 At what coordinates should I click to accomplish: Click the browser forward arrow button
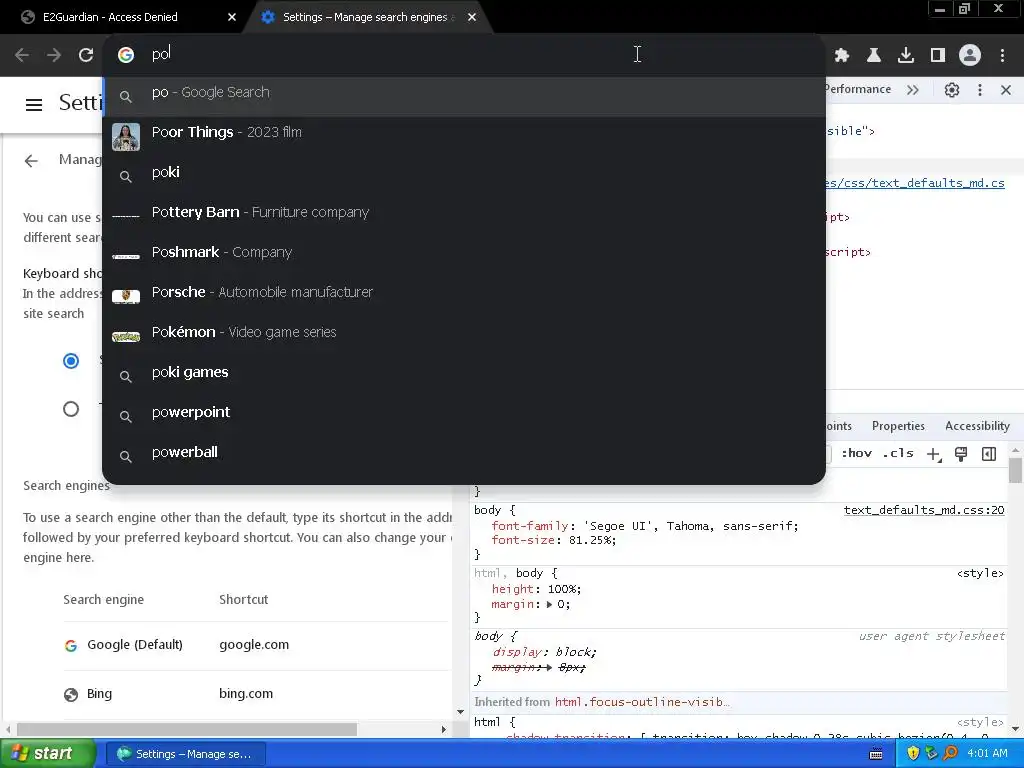click(x=54, y=56)
